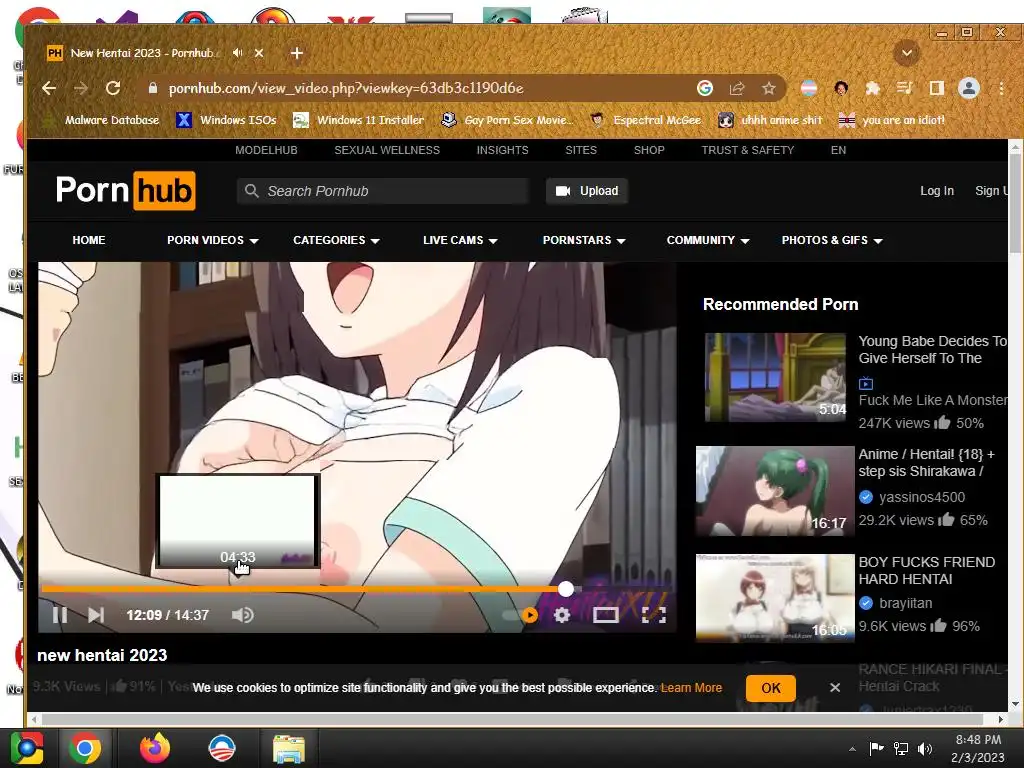Click the striped flag extension icon
1024x768 pixels.
click(x=808, y=88)
